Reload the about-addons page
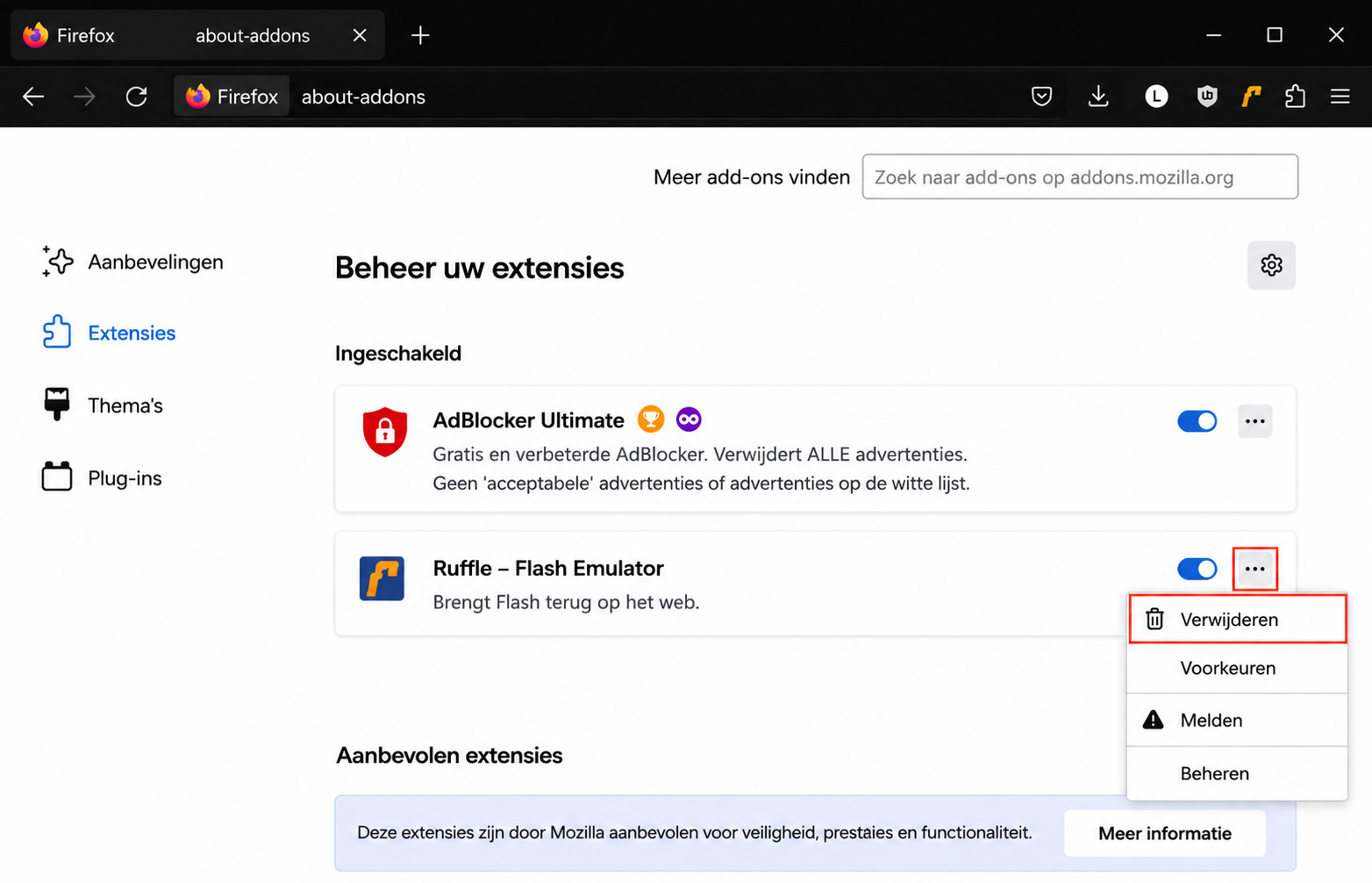 137,97
